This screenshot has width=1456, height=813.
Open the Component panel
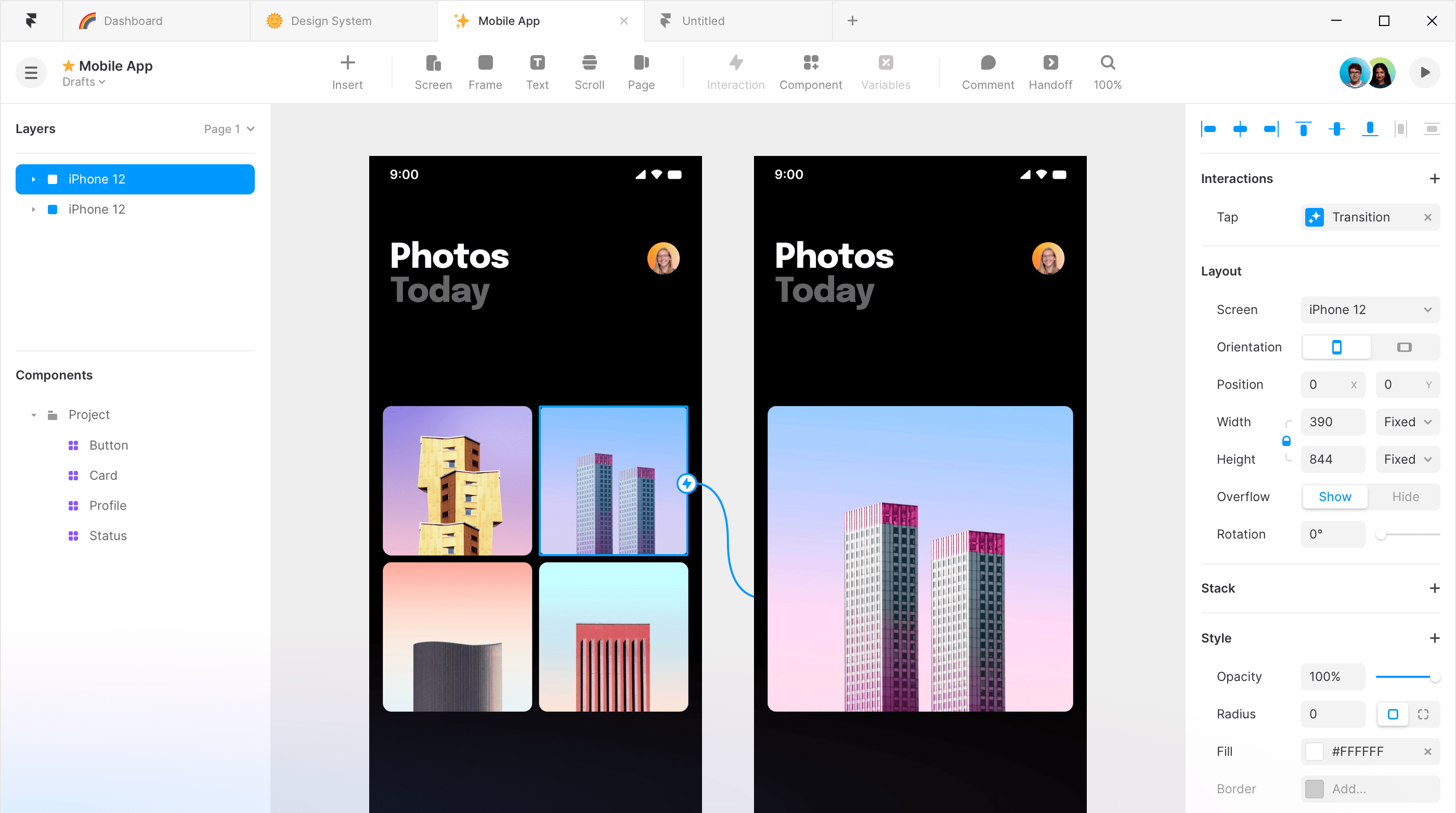click(x=811, y=72)
